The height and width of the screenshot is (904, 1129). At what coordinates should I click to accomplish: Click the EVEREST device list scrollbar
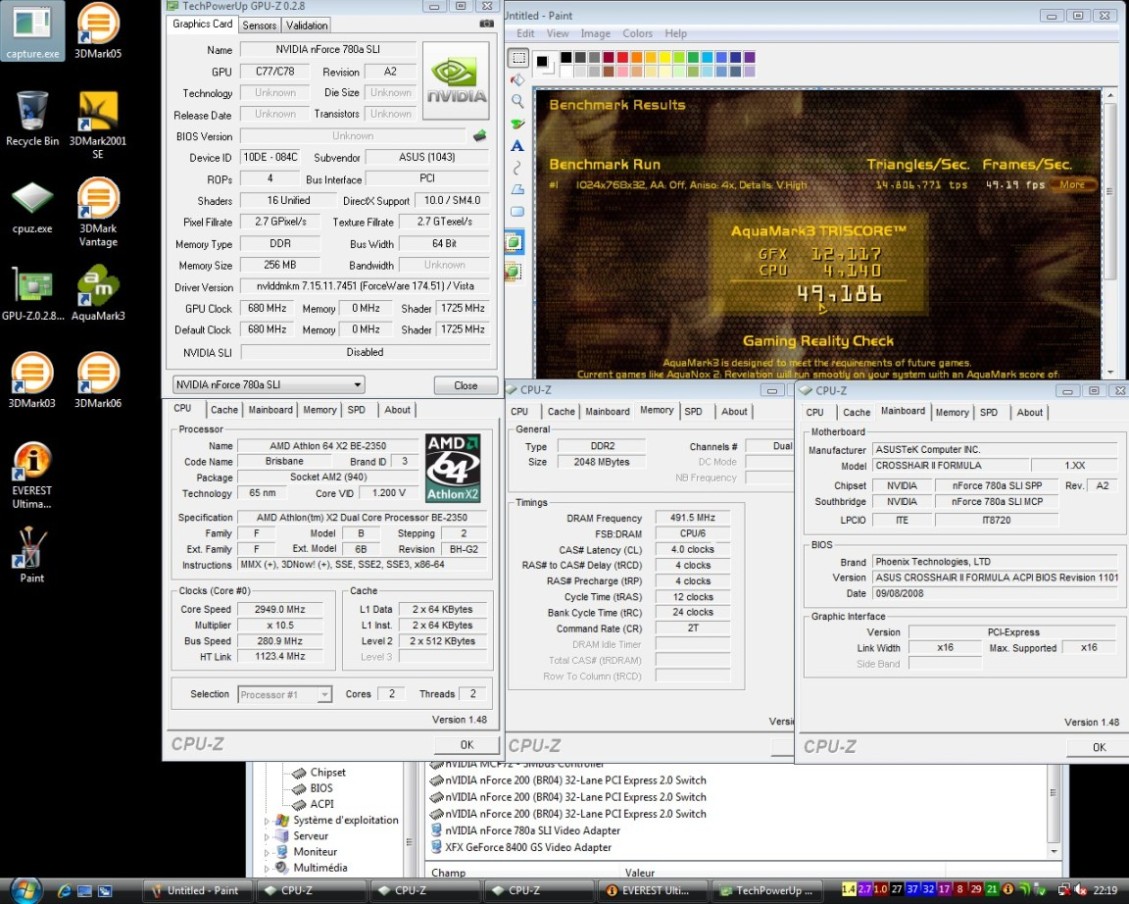click(1053, 812)
